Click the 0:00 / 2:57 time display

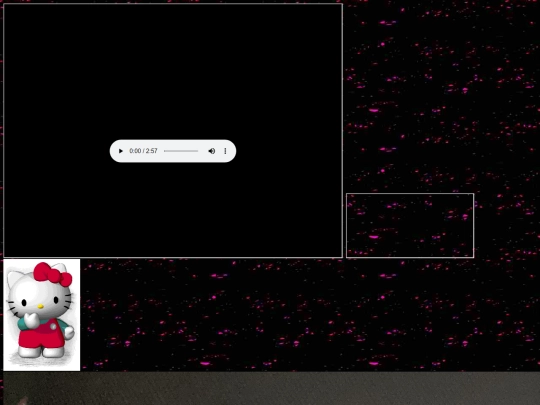point(143,151)
